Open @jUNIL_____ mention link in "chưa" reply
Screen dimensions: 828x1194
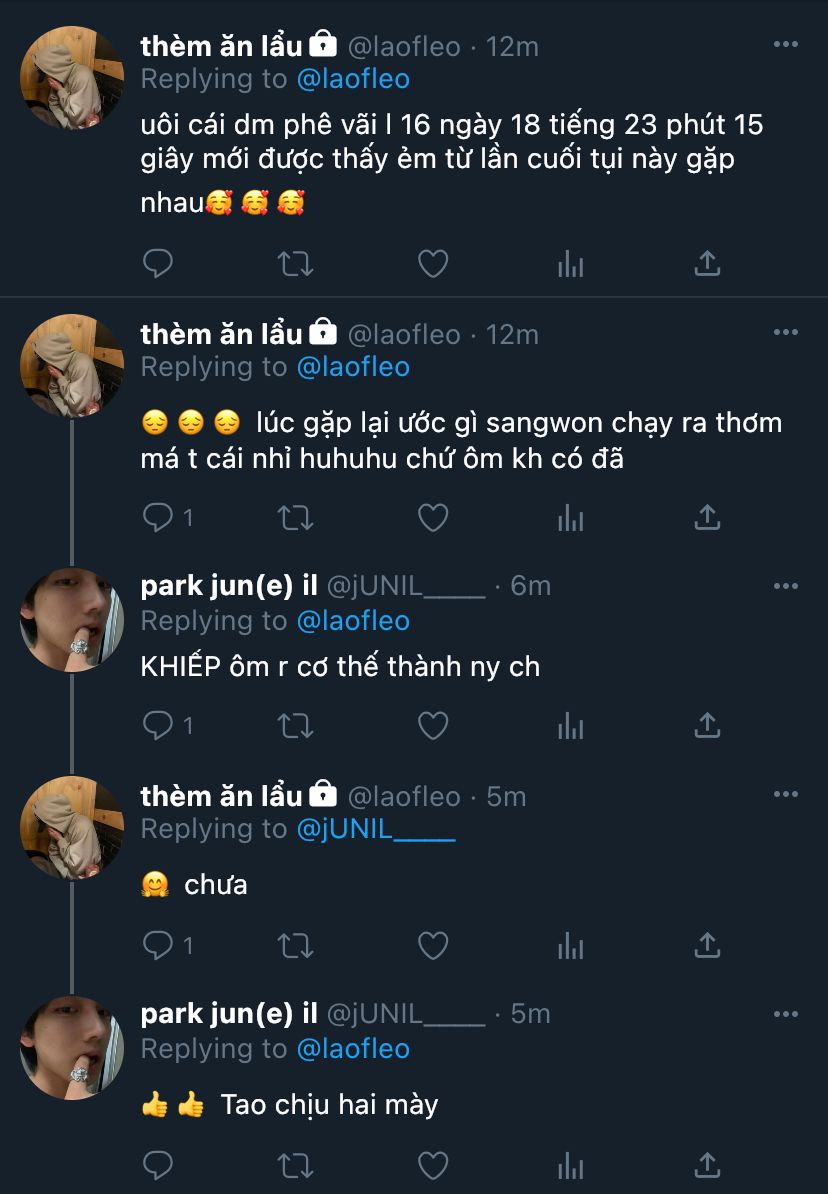point(376,829)
